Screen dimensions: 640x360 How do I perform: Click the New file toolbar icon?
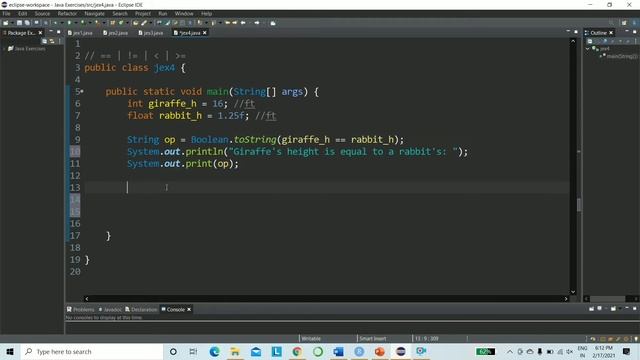(6, 23)
